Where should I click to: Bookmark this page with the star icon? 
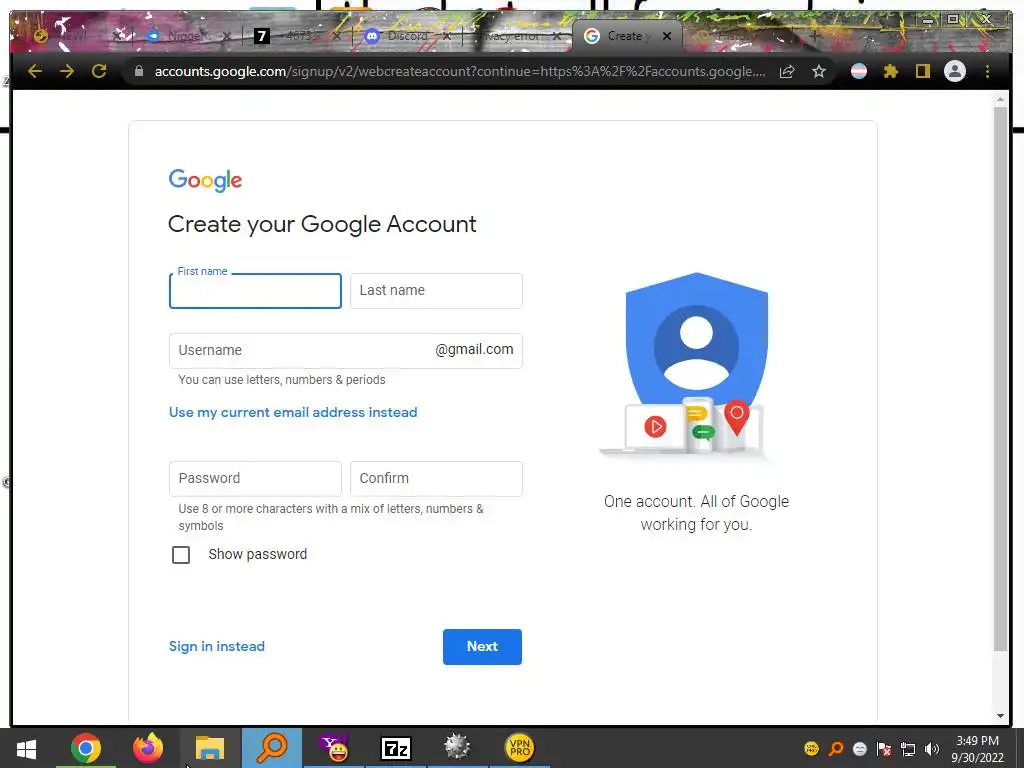tap(819, 71)
